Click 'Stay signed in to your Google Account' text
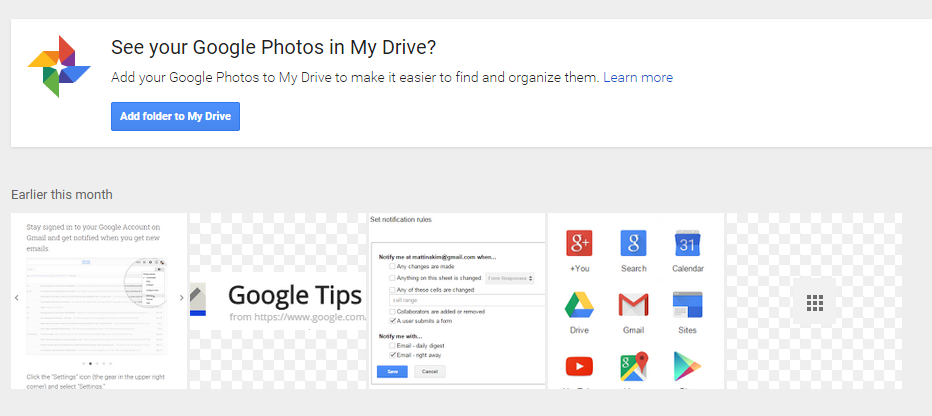Viewport: 932px width, 416px height. click(93, 238)
